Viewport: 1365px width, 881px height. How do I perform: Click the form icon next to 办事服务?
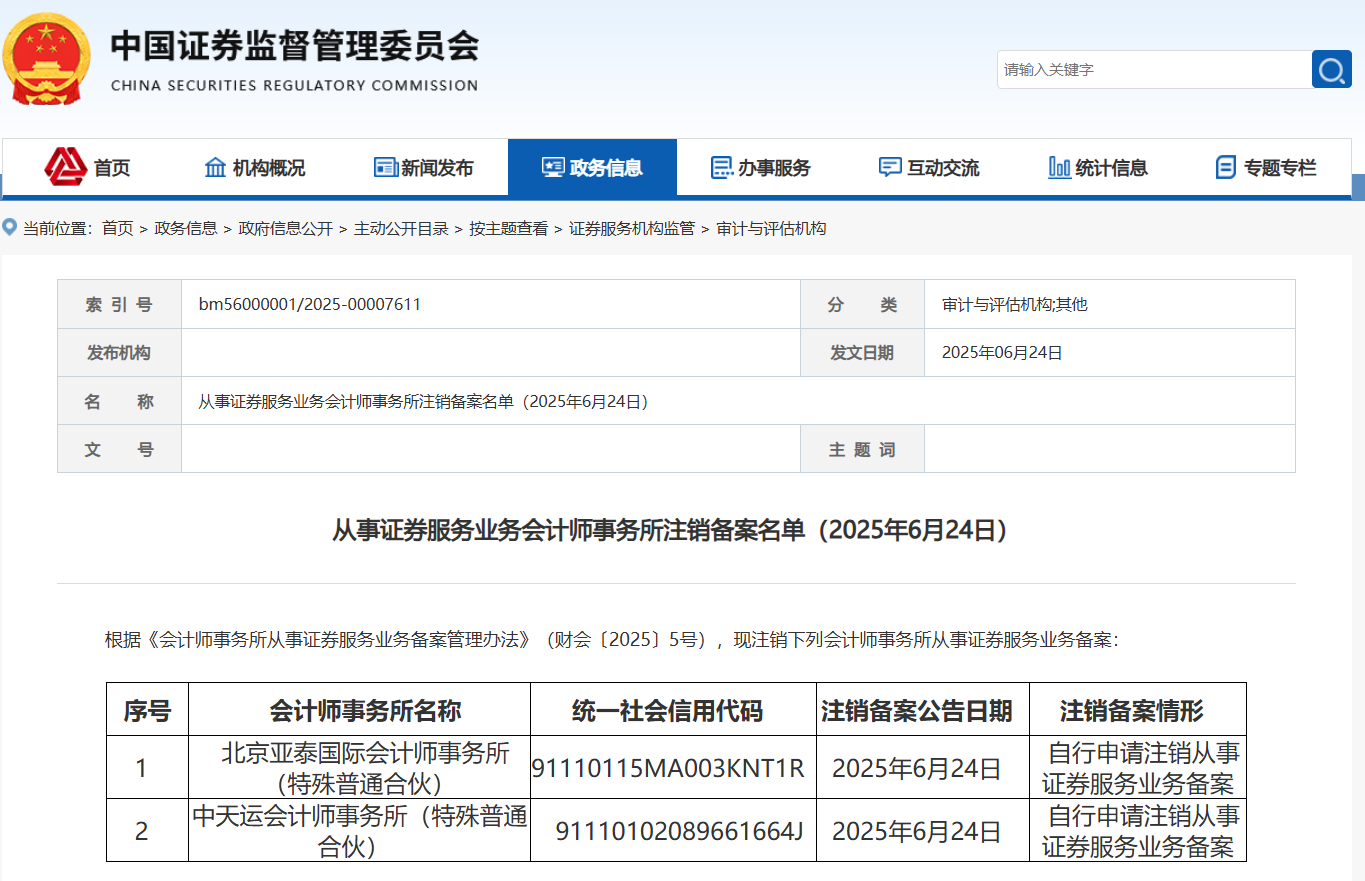pyautogui.click(x=722, y=167)
